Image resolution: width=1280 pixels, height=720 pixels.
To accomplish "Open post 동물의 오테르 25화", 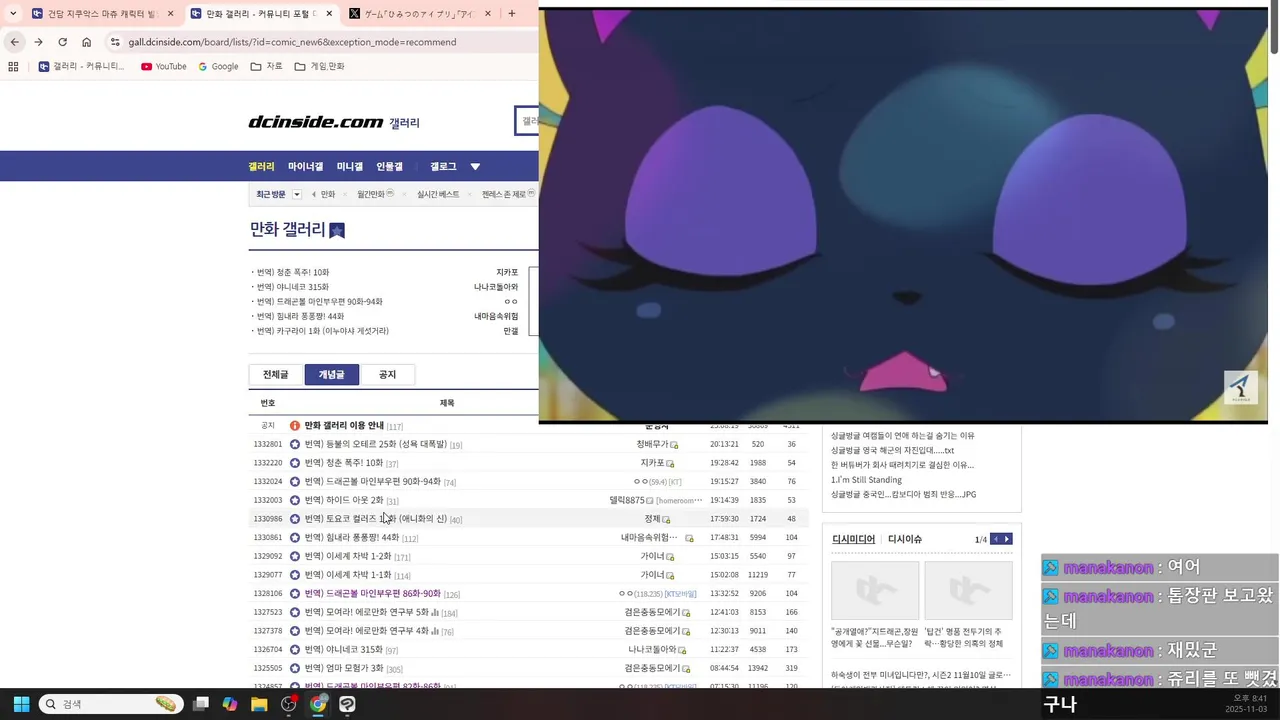I will [375, 444].
